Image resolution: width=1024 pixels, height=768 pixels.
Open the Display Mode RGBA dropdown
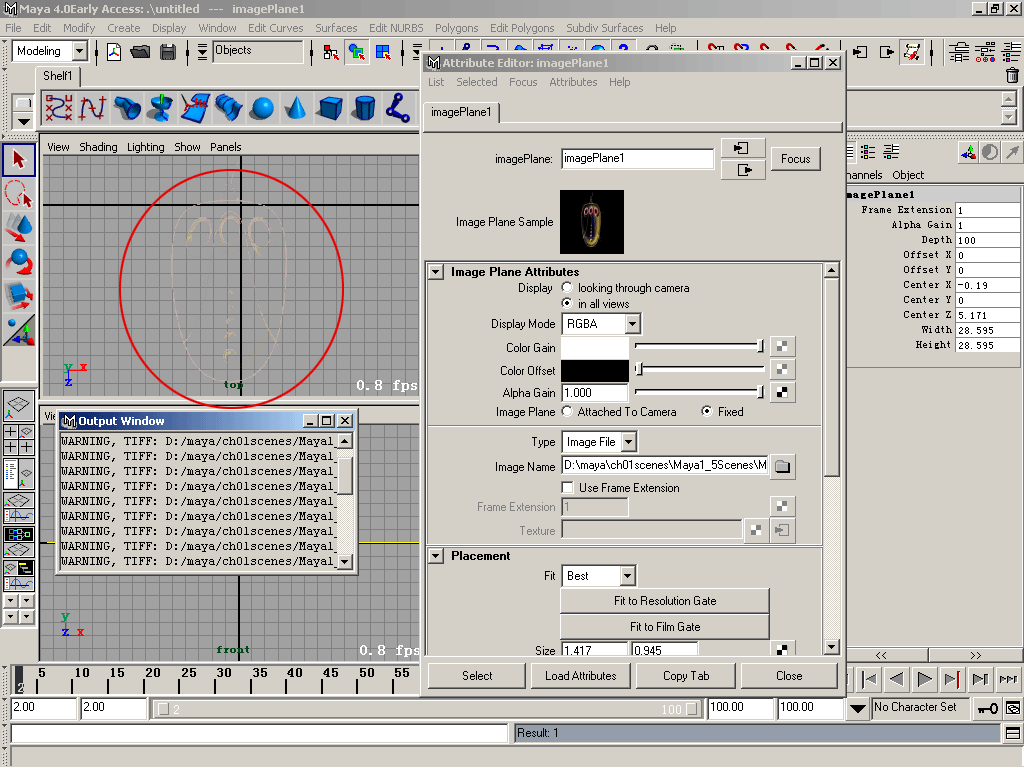coord(632,324)
